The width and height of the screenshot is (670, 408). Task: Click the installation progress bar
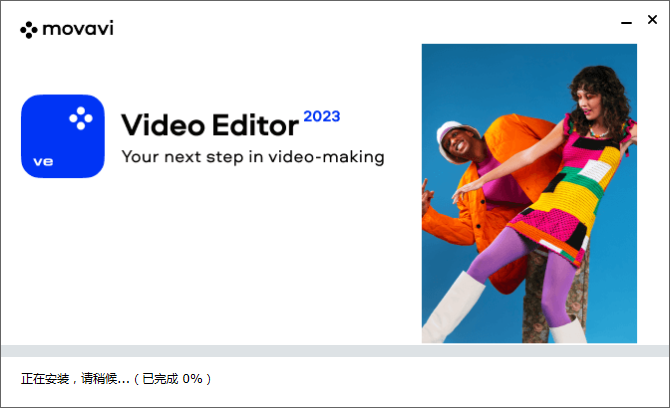point(335,351)
